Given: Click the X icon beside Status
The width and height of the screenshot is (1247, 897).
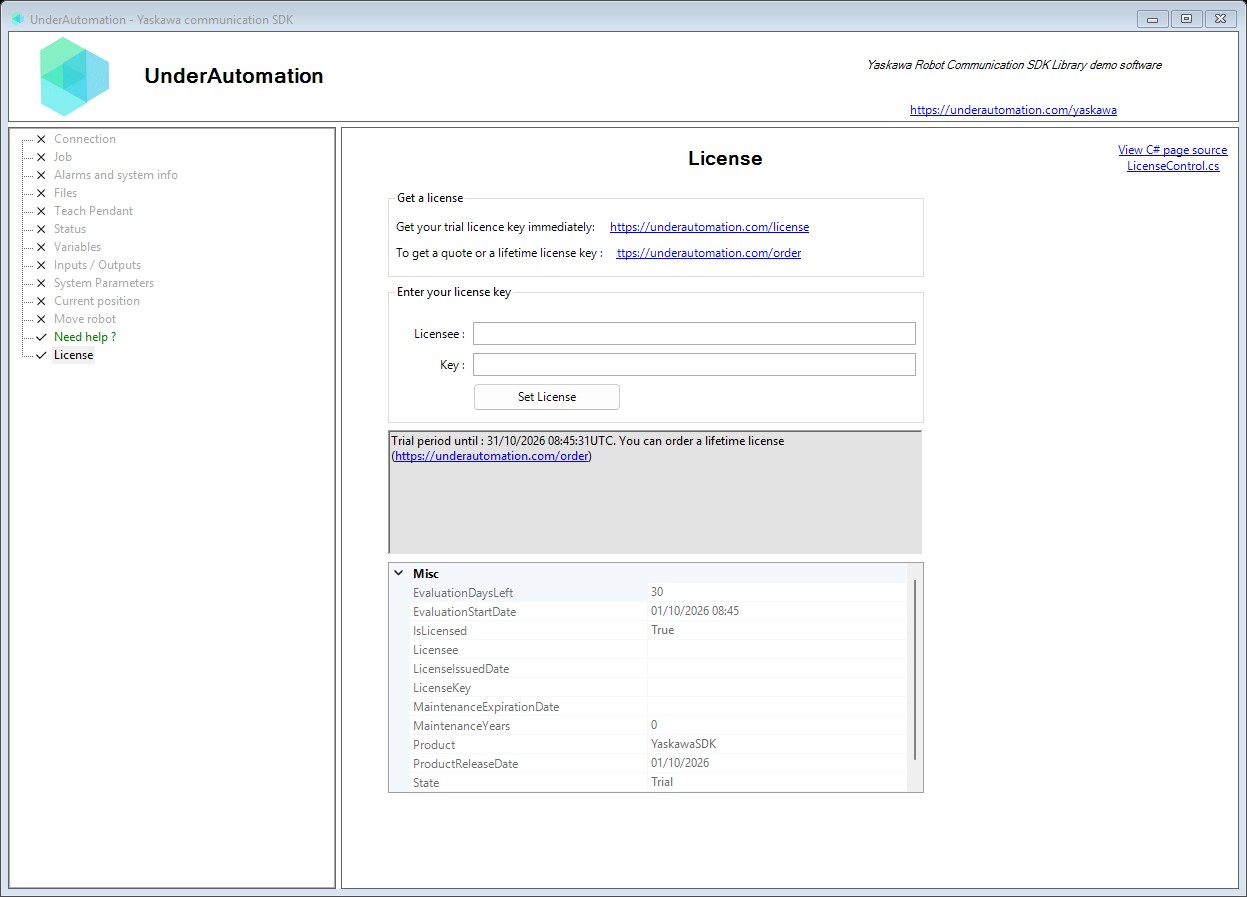Looking at the screenshot, I should (41, 229).
